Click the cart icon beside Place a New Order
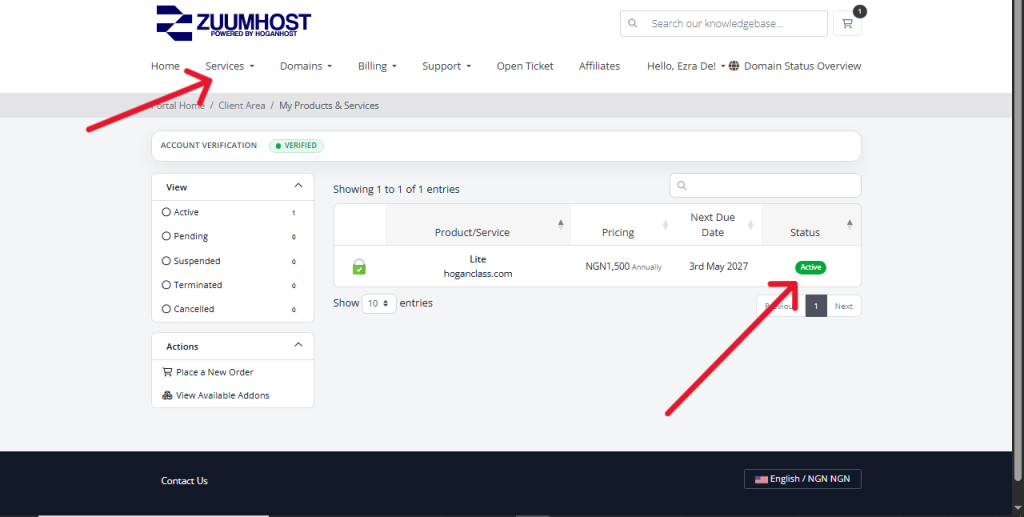 click(x=167, y=372)
